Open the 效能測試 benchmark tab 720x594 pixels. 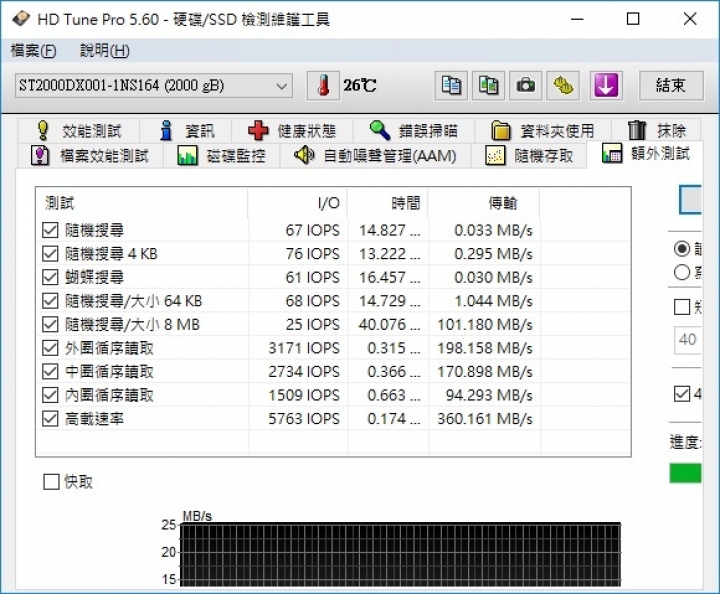[x=79, y=131]
